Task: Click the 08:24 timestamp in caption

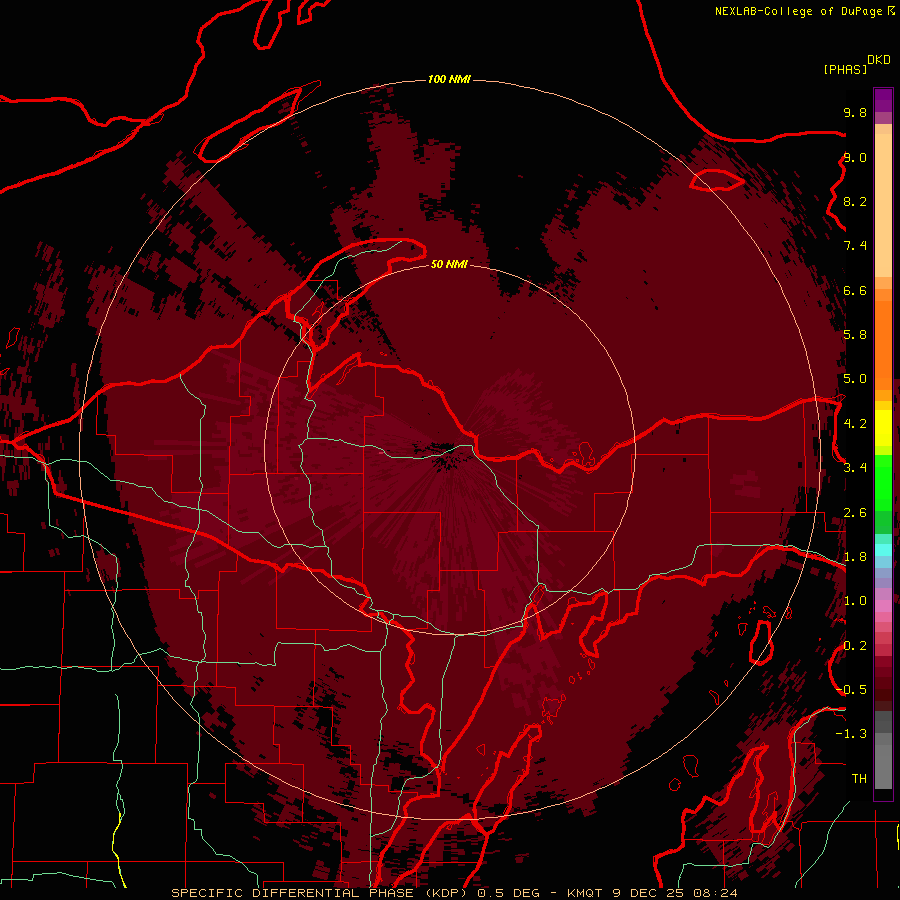Action: pos(715,893)
